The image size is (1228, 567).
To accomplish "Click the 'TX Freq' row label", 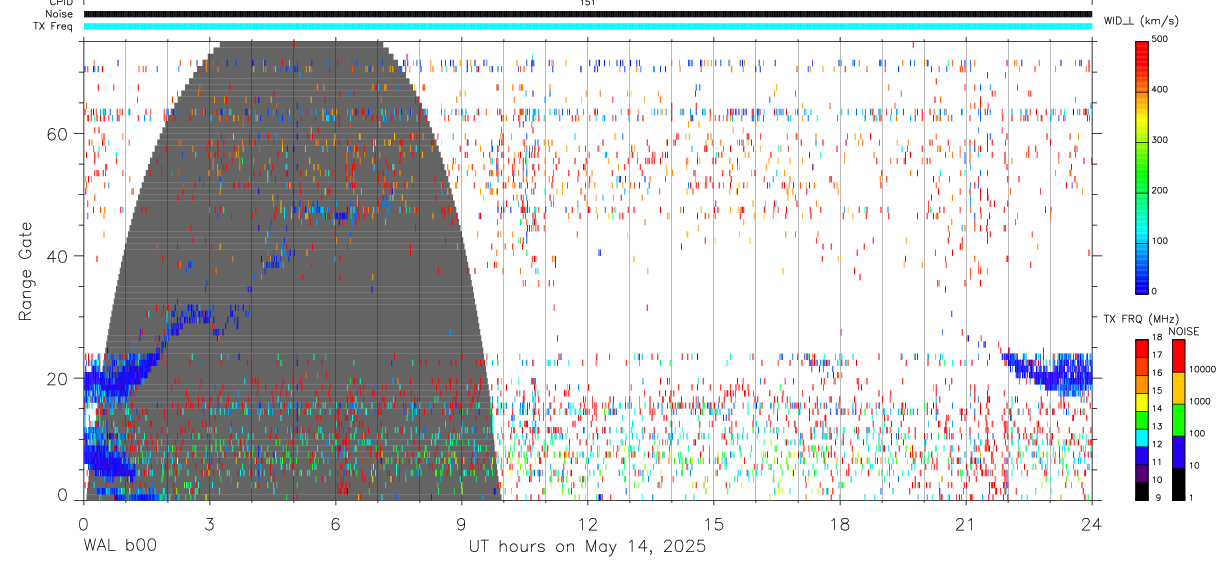I will [53, 26].
